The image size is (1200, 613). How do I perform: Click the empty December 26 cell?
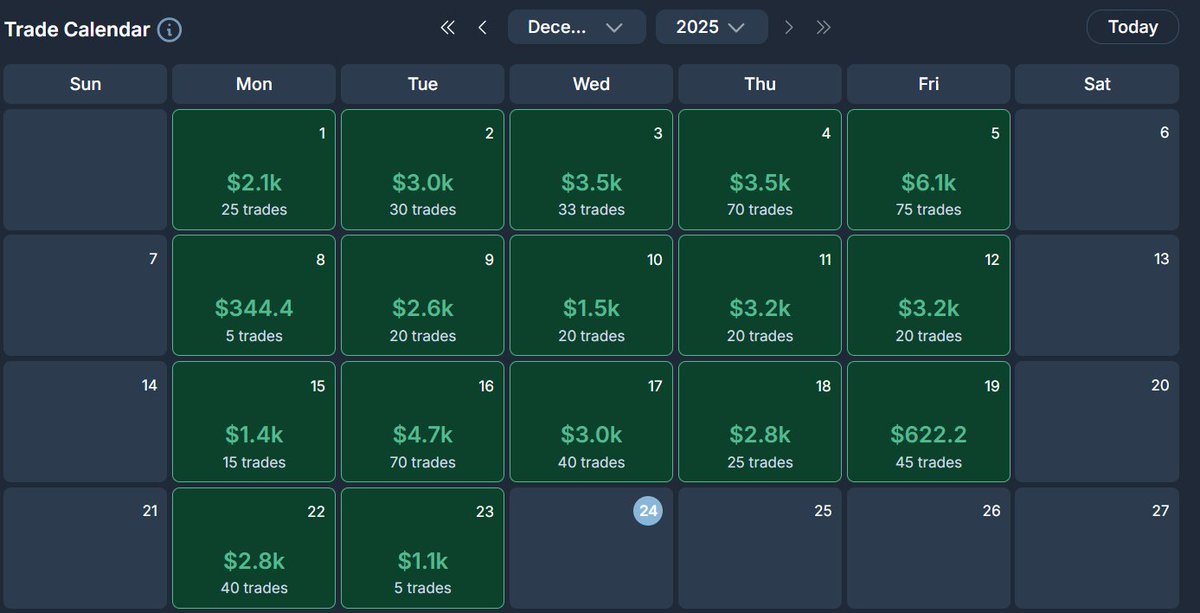pyautogui.click(x=929, y=548)
